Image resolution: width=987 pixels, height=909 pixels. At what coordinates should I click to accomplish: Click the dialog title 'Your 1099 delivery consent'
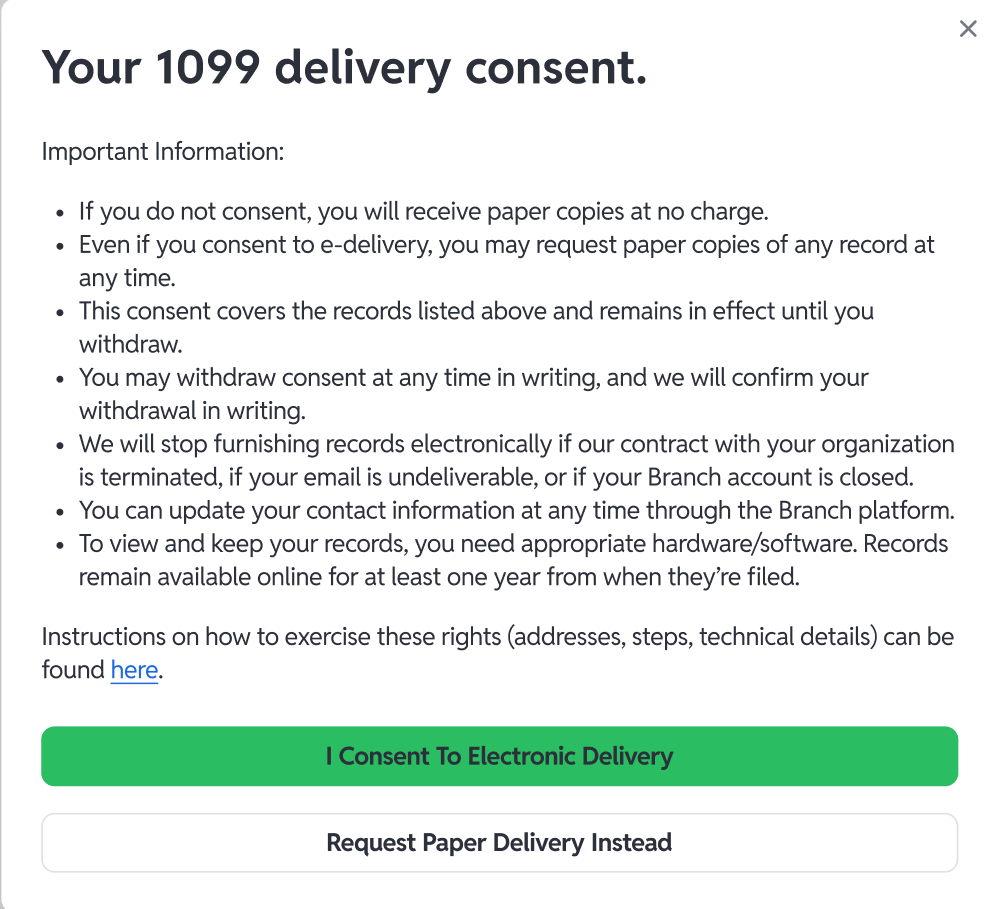[x=343, y=67]
